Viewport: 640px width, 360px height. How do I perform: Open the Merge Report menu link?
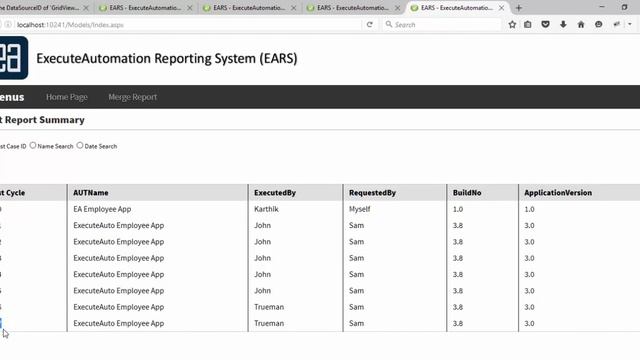[x=133, y=97]
